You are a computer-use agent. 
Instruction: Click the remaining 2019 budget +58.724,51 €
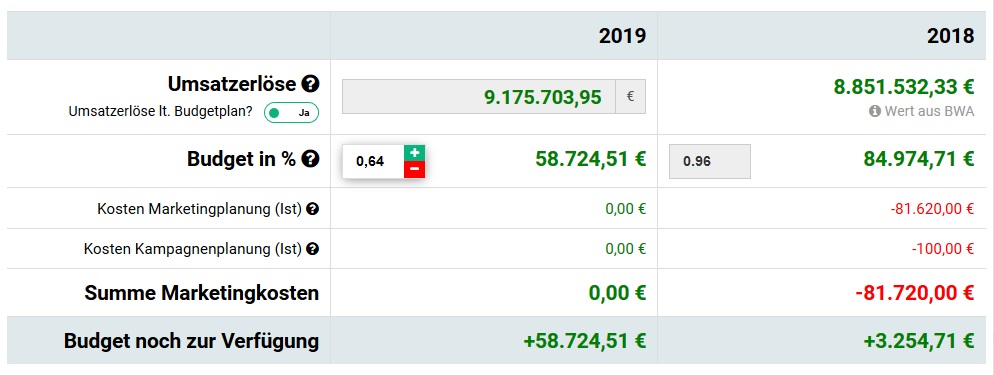click(584, 341)
